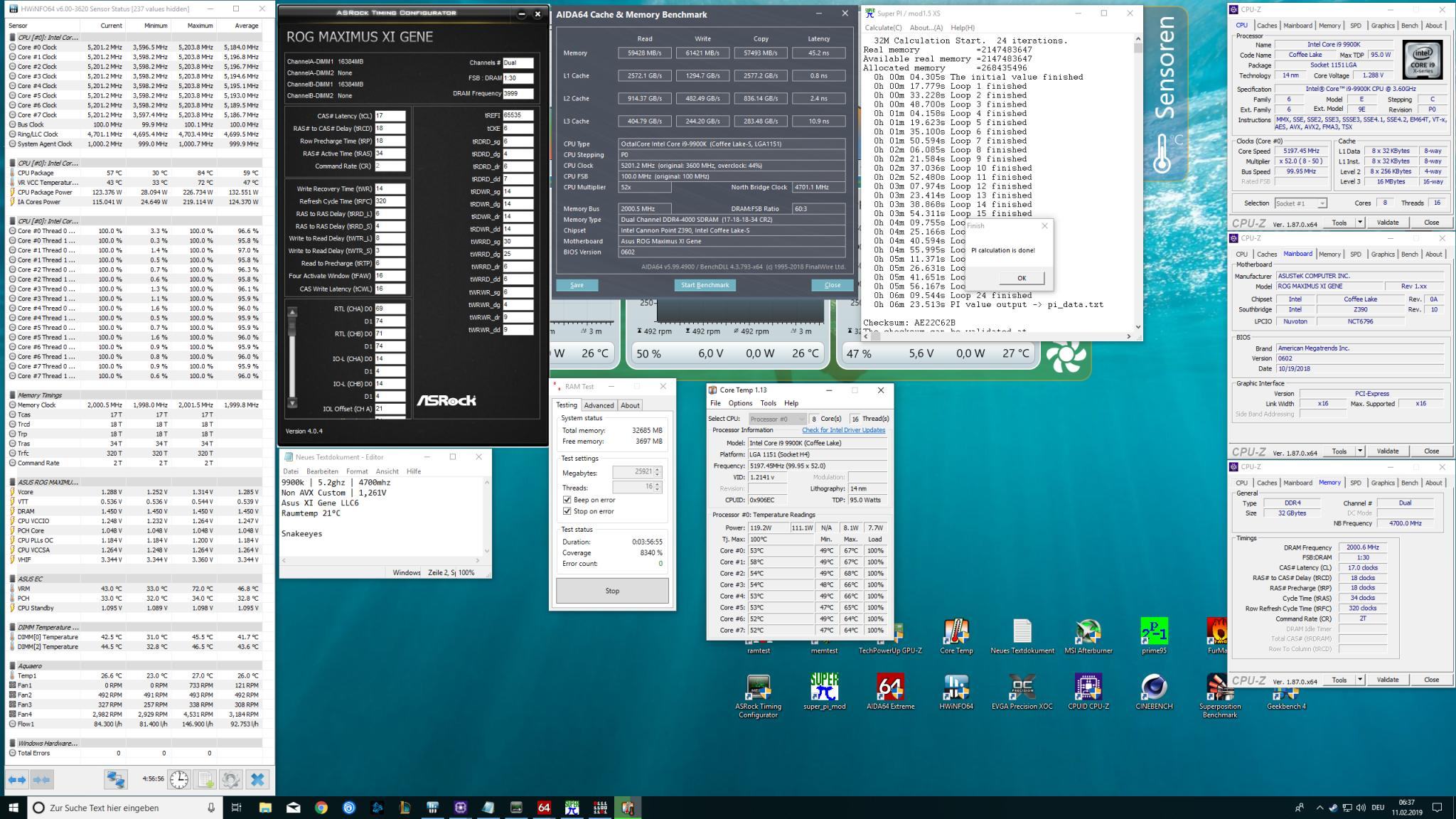This screenshot has width=1456, height=819.
Task: Click HWiNFO collapse-columns gray arrows icon
Action: 42,780
